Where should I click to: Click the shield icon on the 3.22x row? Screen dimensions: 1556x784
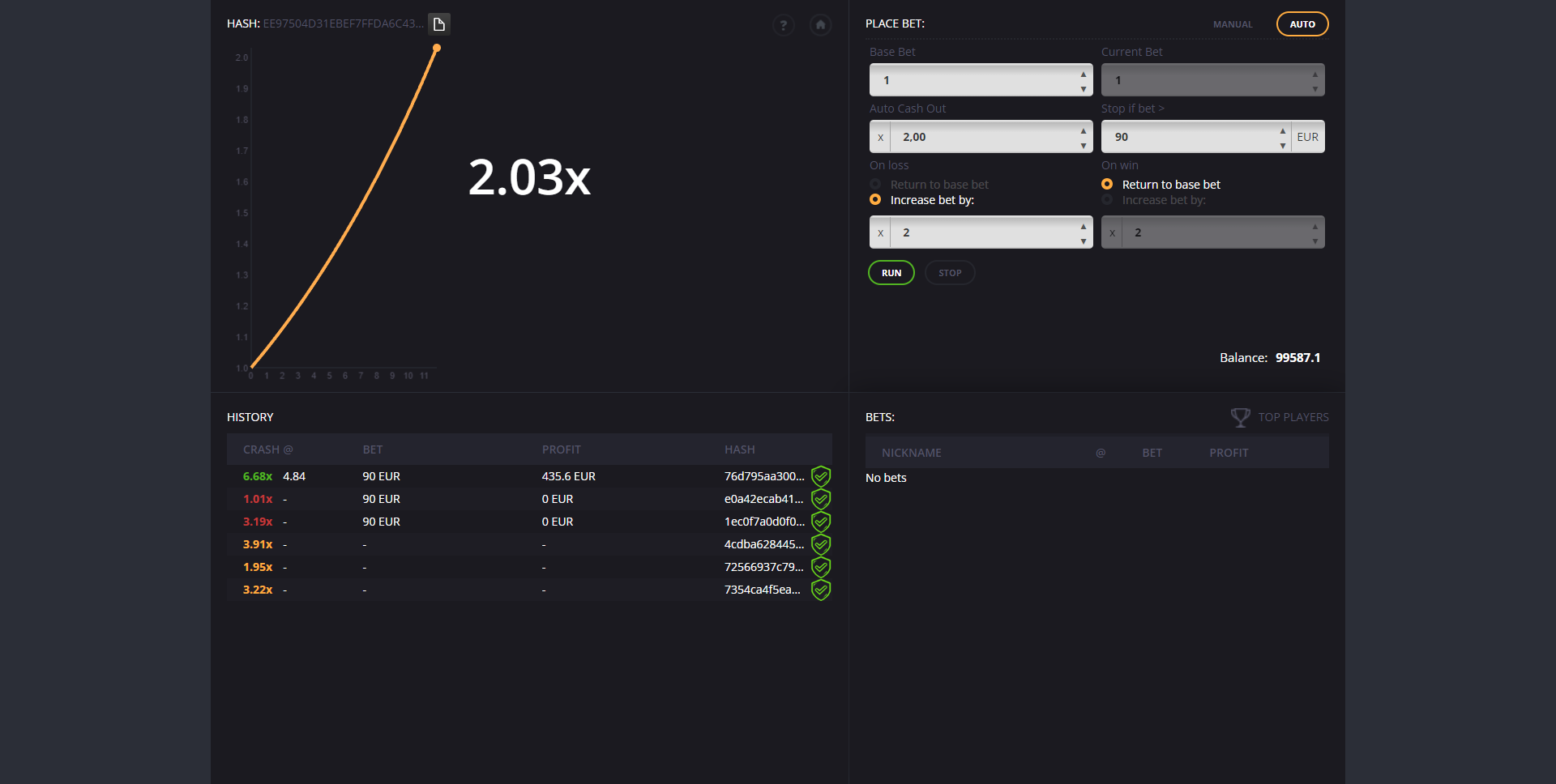click(821, 590)
